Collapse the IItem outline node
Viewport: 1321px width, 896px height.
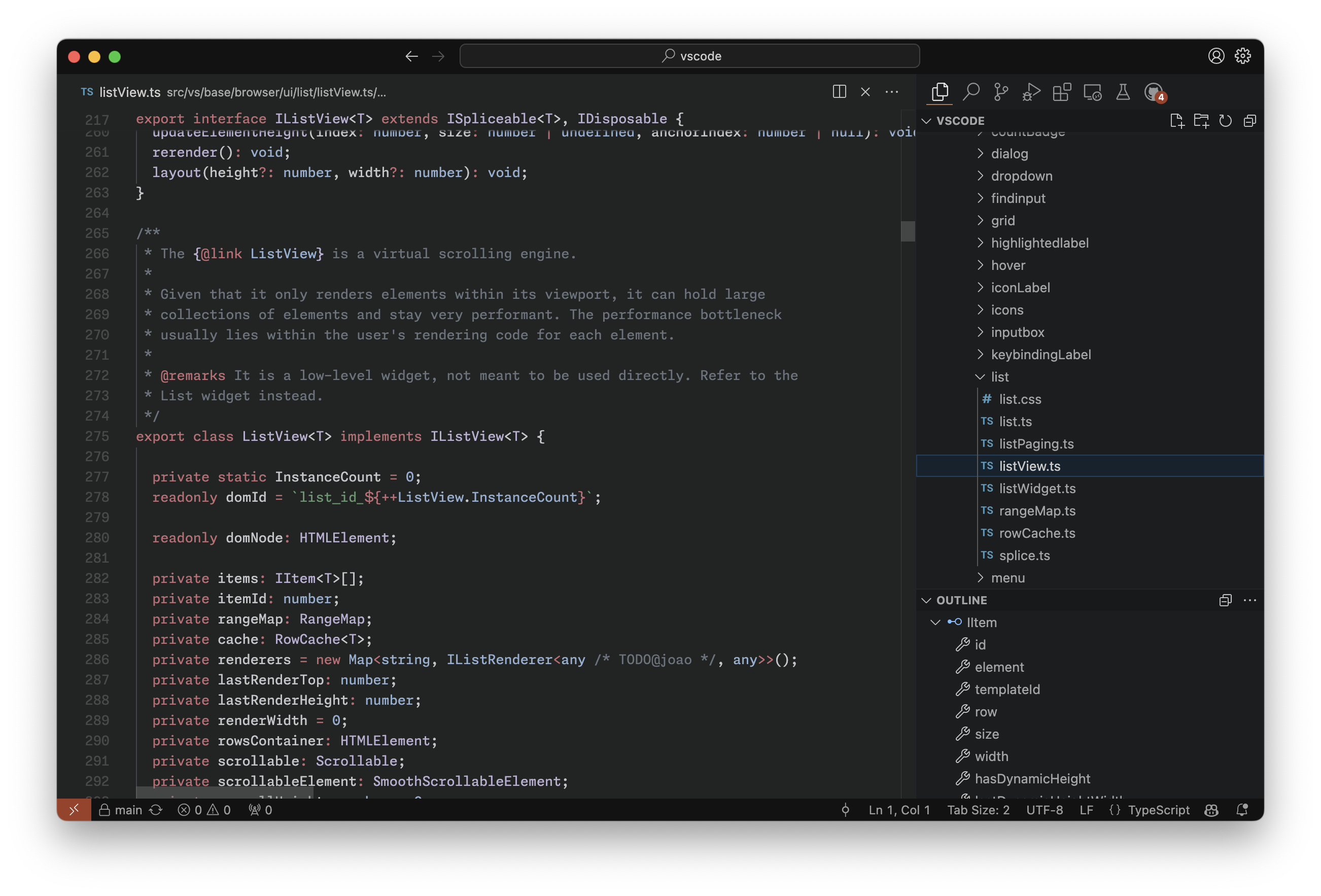[935, 623]
